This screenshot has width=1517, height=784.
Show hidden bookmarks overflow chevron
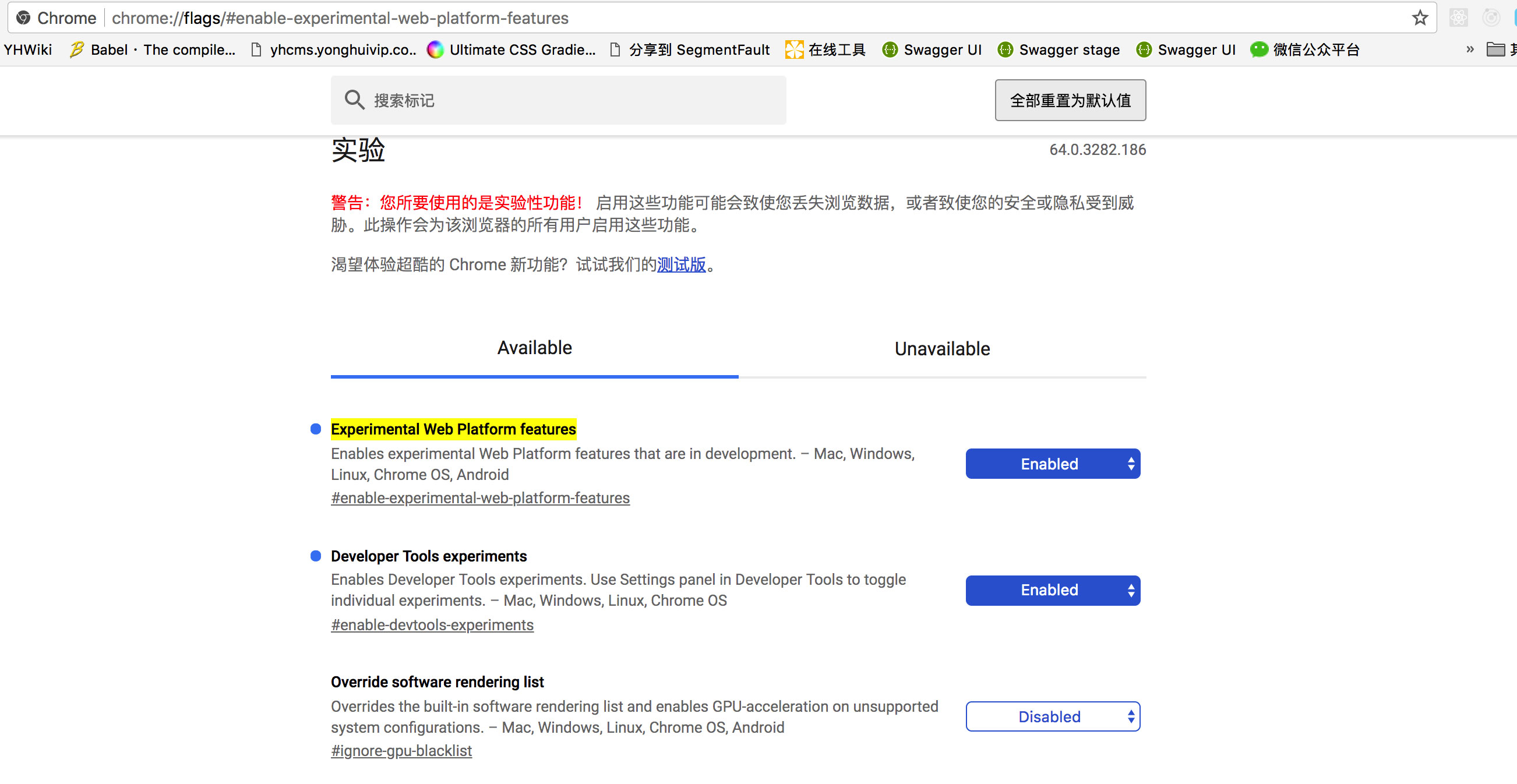click(1470, 50)
